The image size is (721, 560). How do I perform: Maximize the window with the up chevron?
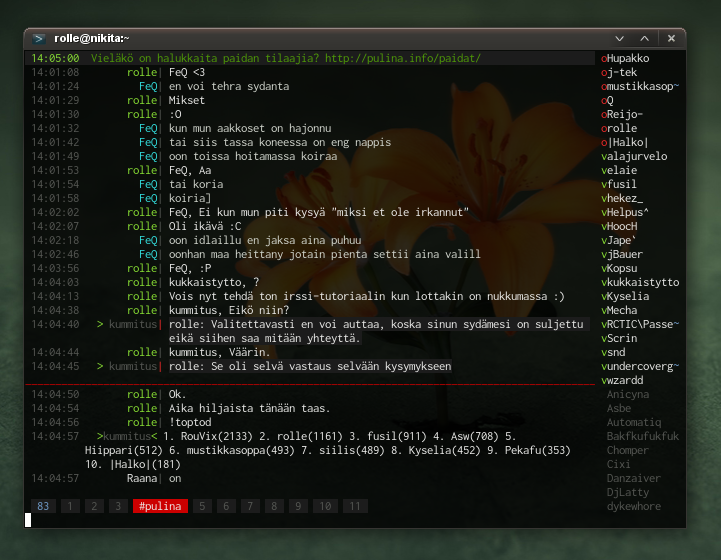pos(646,38)
